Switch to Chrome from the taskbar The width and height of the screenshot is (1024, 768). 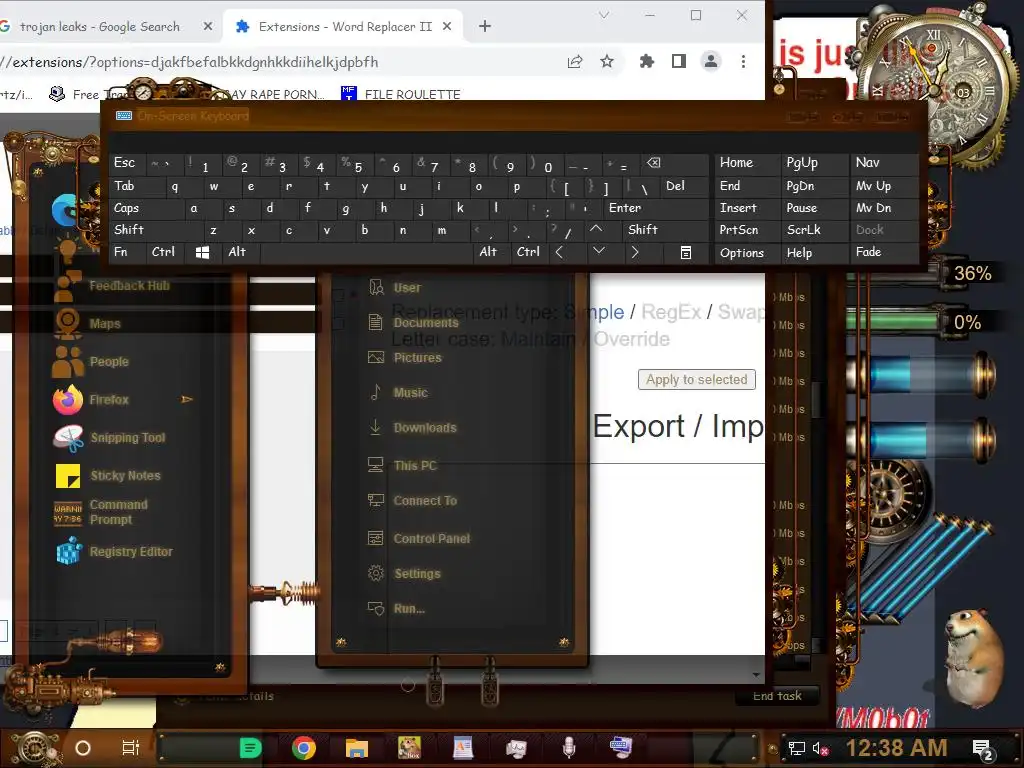(304, 748)
